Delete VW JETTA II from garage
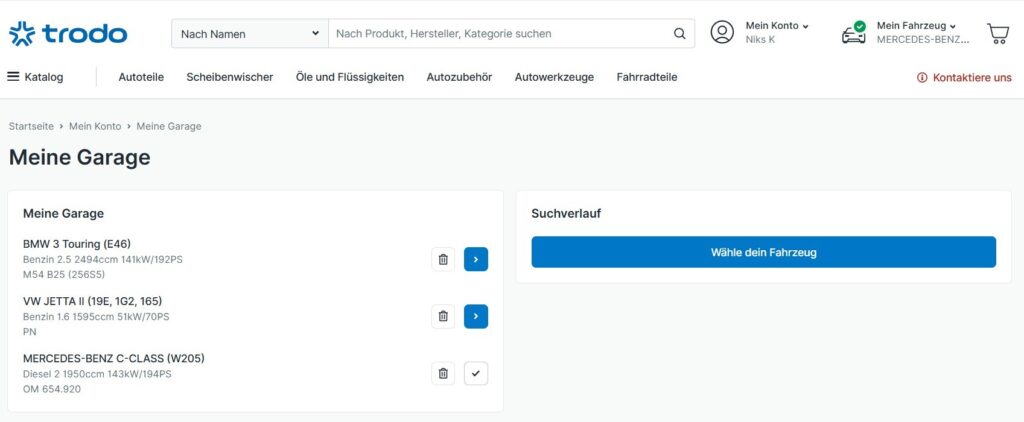This screenshot has width=1024, height=422. [x=443, y=317]
